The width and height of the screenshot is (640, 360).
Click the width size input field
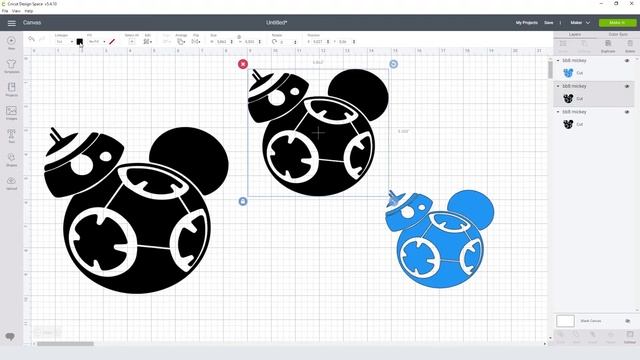click(222, 42)
